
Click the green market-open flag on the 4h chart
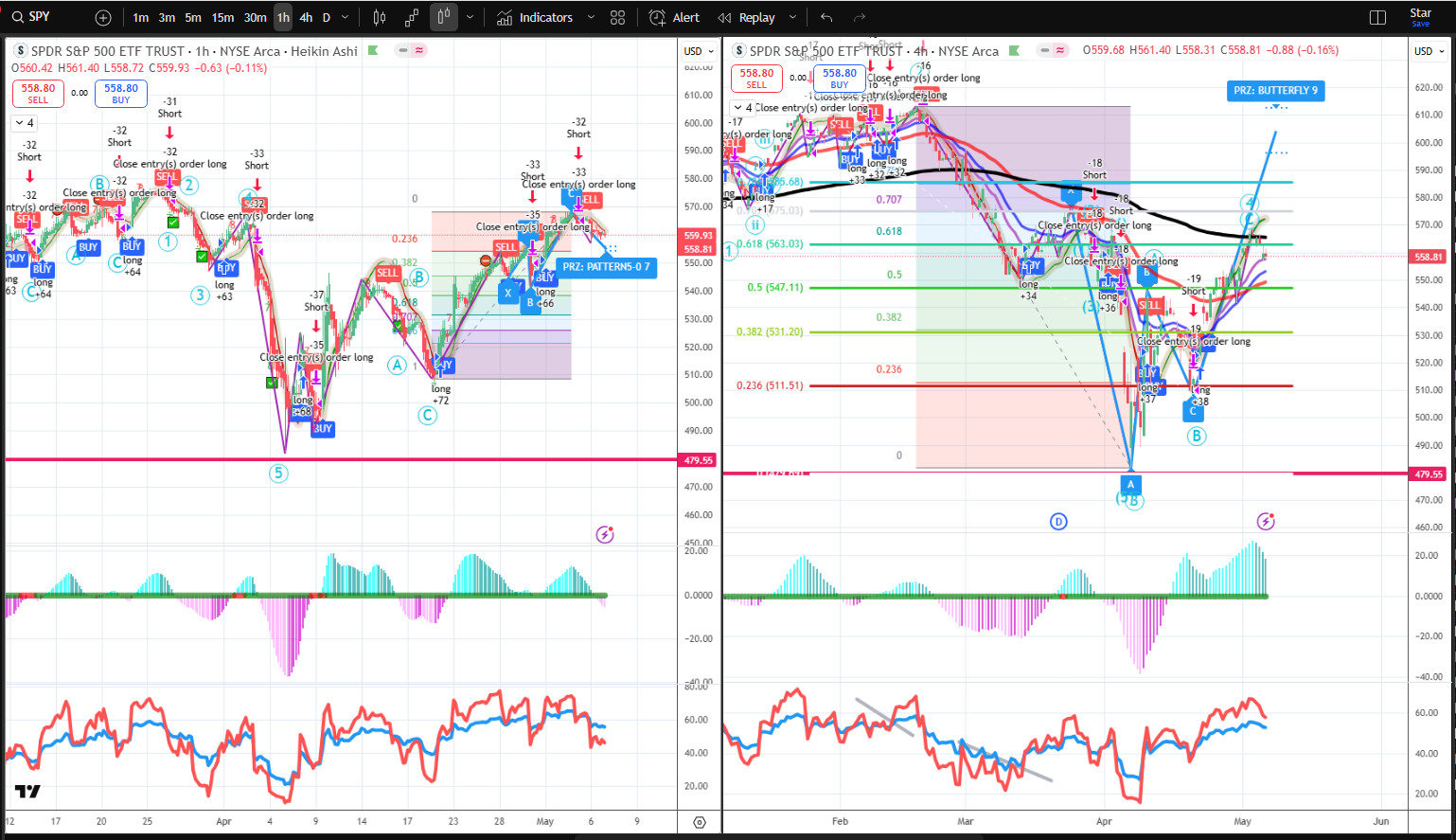coord(1014,51)
